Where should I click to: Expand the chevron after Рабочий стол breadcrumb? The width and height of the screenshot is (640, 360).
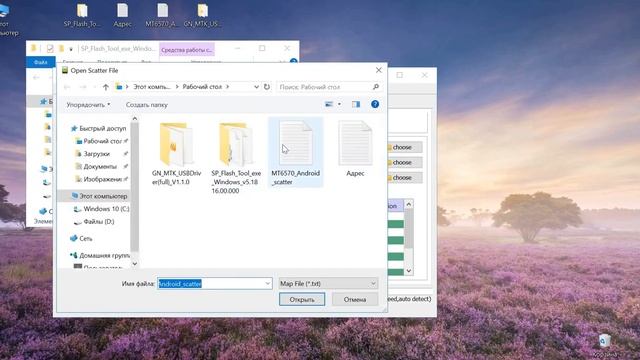tap(227, 87)
